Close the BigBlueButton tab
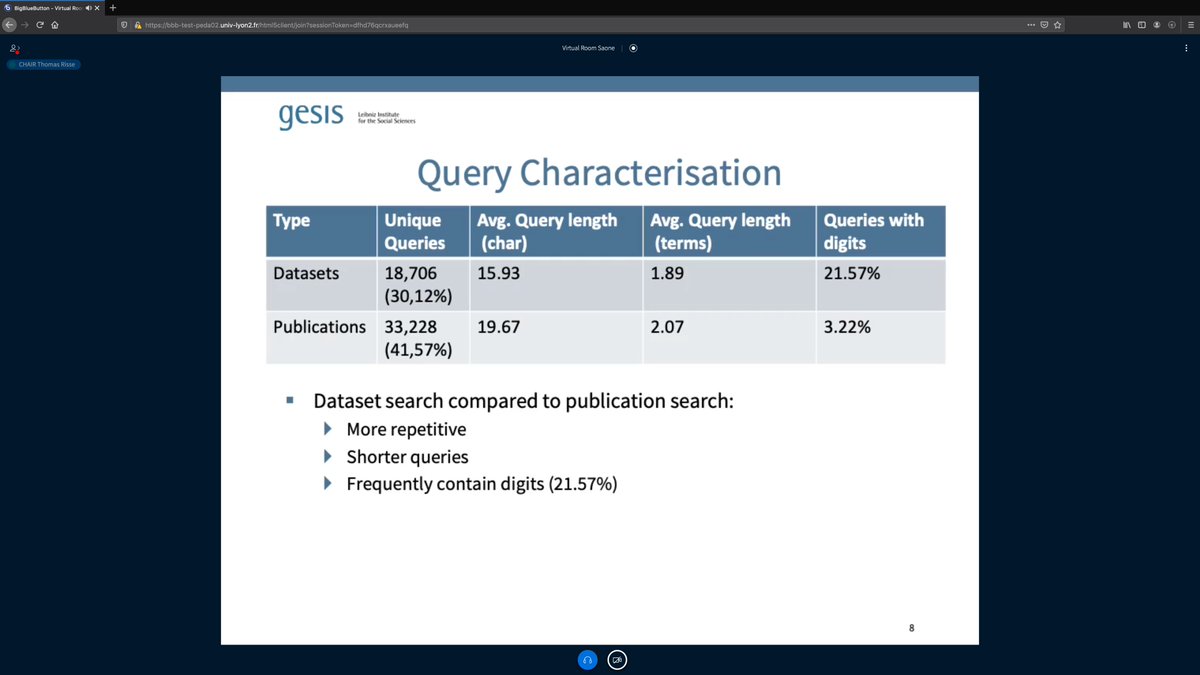This screenshot has height=675, width=1200. coord(98,8)
